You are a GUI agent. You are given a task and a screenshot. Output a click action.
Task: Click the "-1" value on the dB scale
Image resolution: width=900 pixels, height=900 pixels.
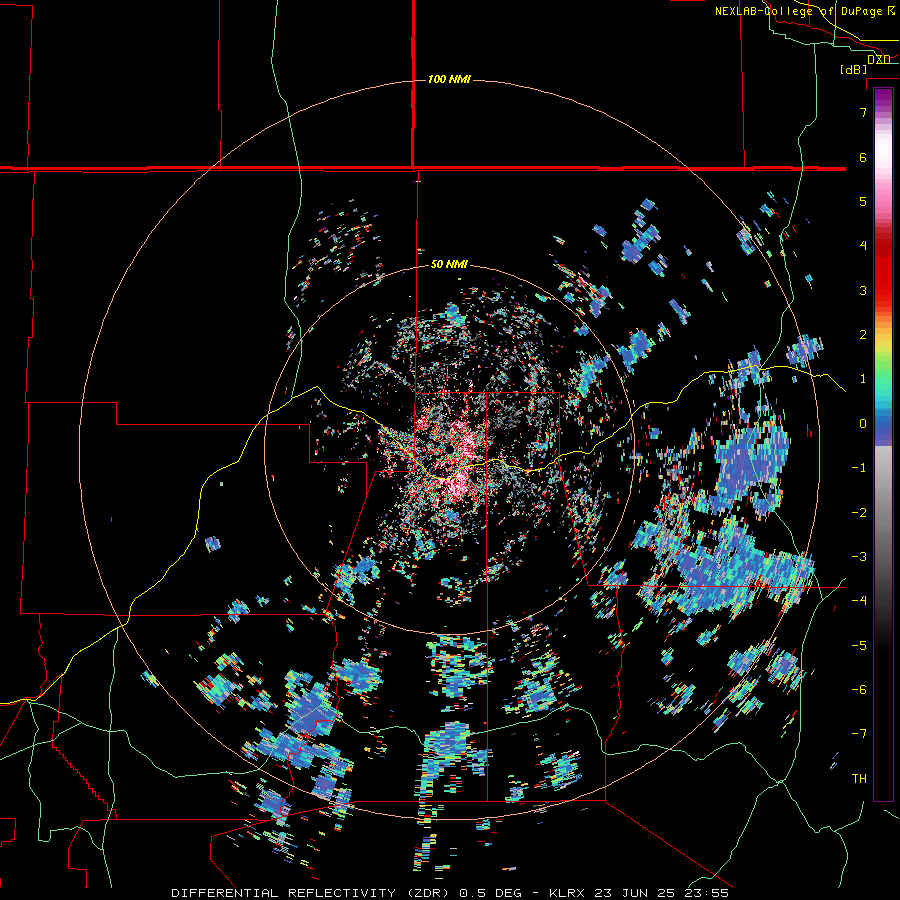(x=859, y=468)
